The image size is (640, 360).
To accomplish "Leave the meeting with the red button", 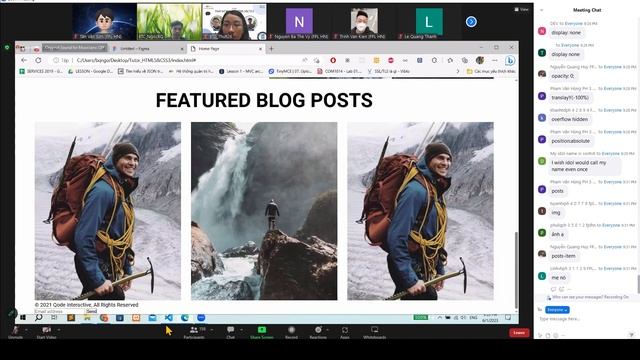I will [519, 333].
